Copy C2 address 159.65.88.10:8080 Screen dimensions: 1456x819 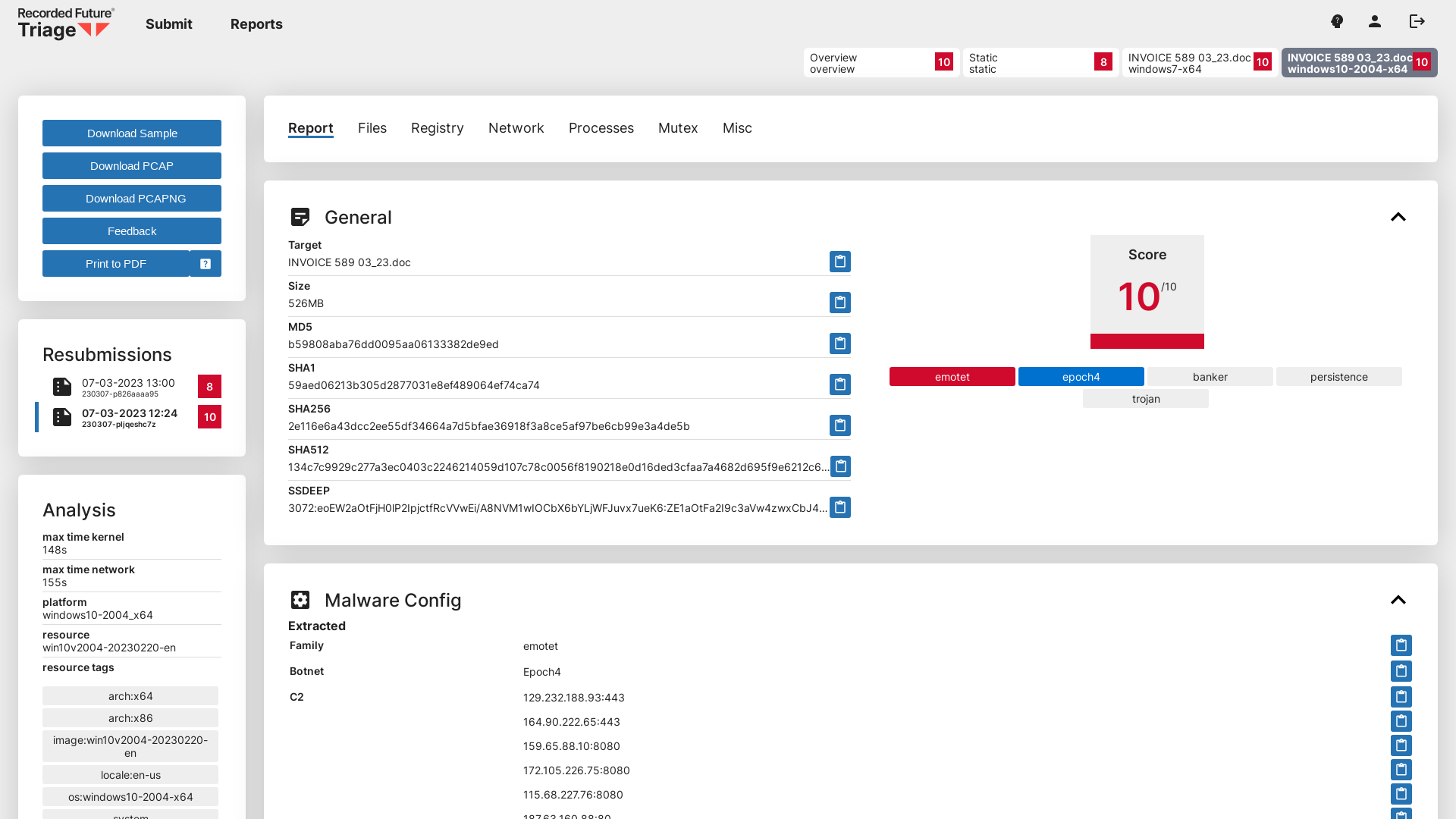click(x=1401, y=745)
